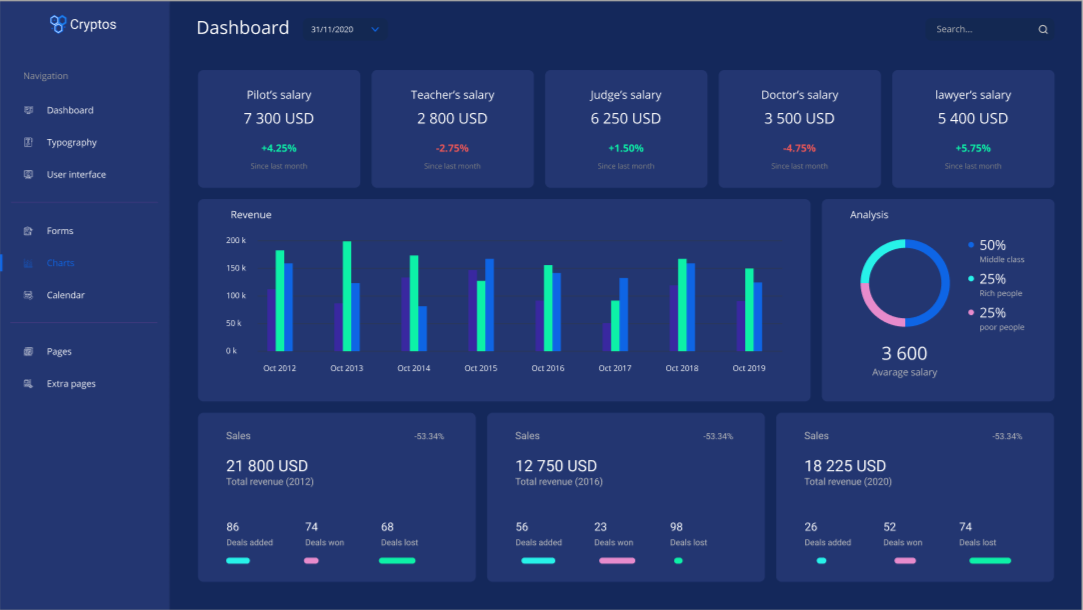
Task: Click the Extra pages sidebar icon
Action: tap(28, 383)
